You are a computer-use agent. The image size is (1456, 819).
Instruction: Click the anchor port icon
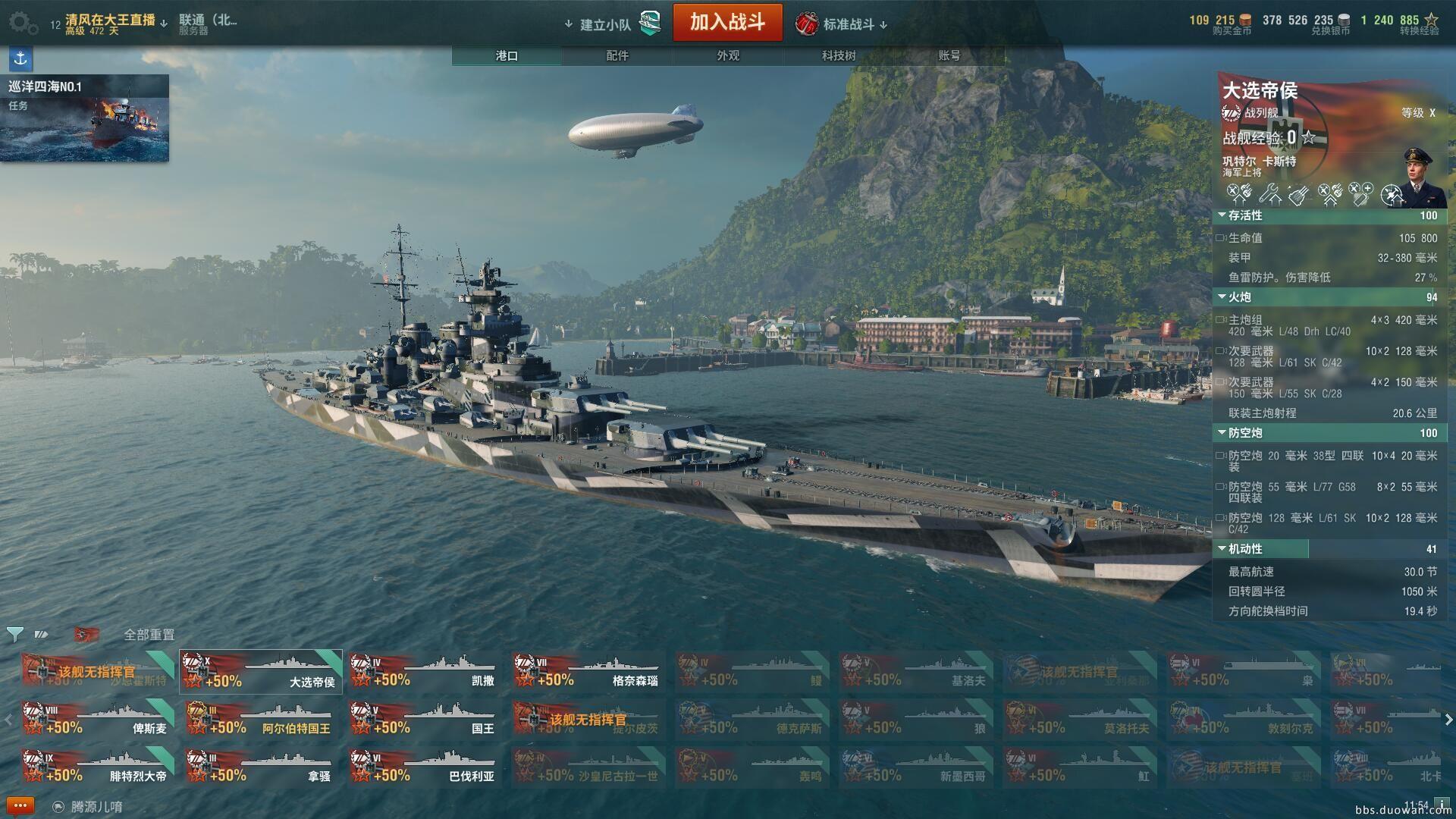click(x=20, y=58)
